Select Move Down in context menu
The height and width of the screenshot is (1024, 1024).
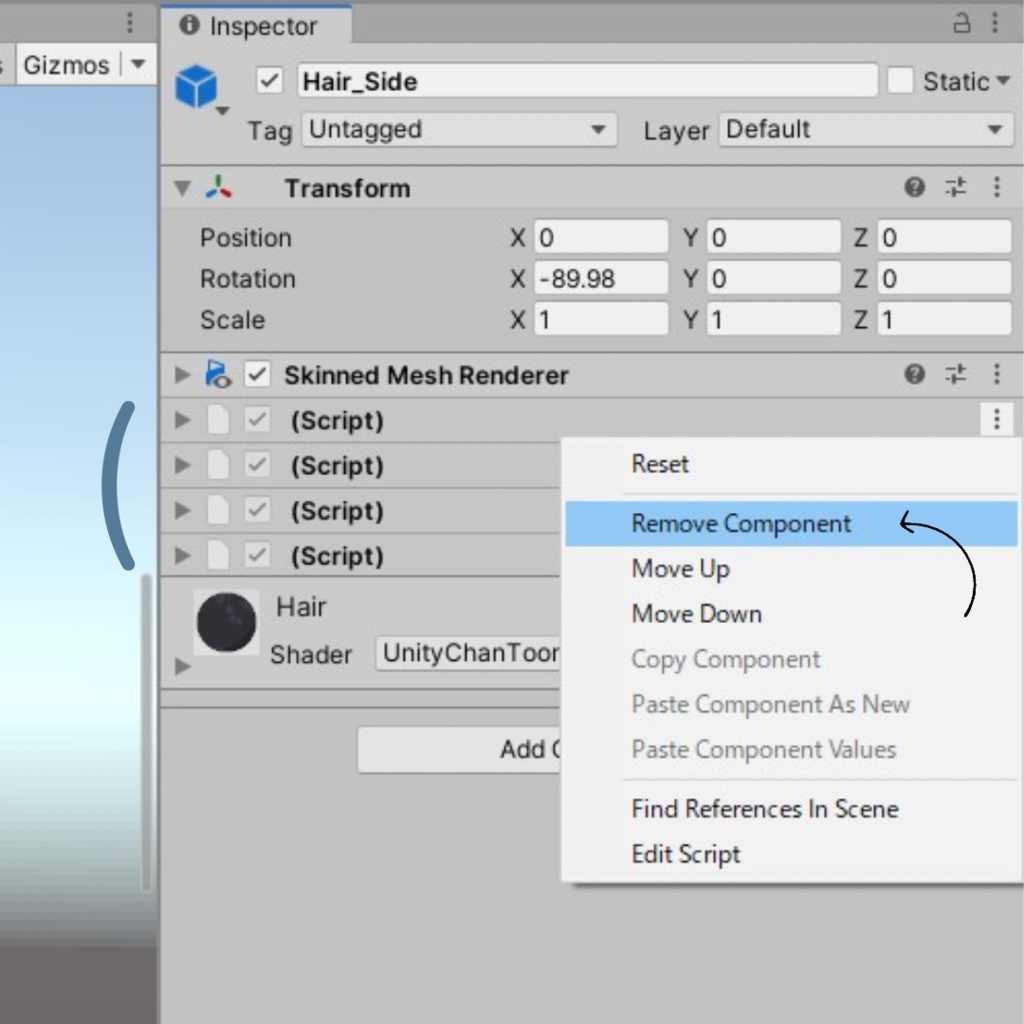696,614
